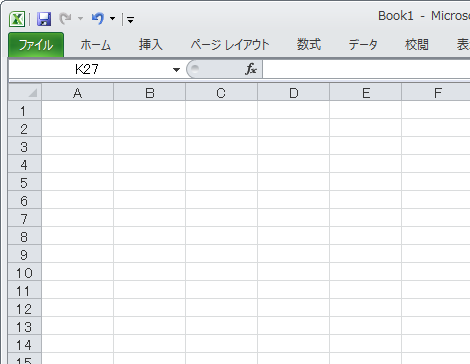The image size is (470, 364).
Task: Customize Quick Access Toolbar dropdown
Action: click(131, 20)
